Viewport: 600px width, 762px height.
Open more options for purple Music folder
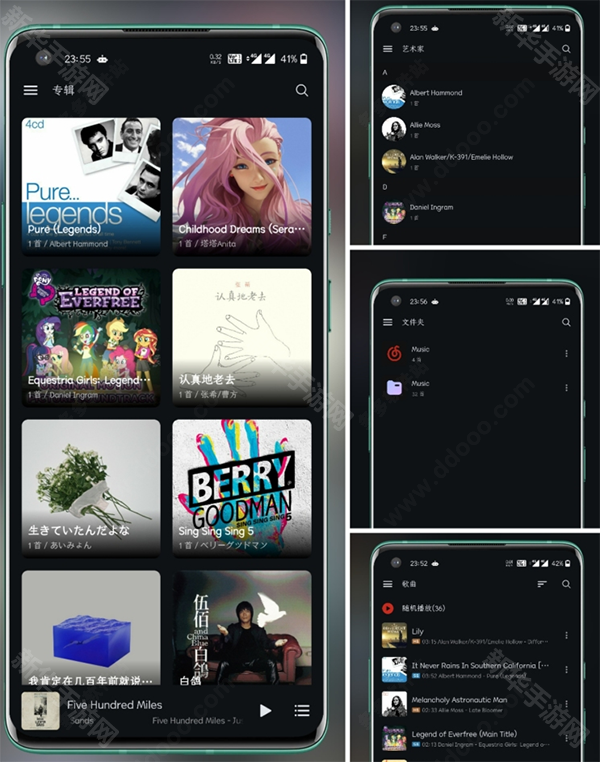[x=566, y=387]
